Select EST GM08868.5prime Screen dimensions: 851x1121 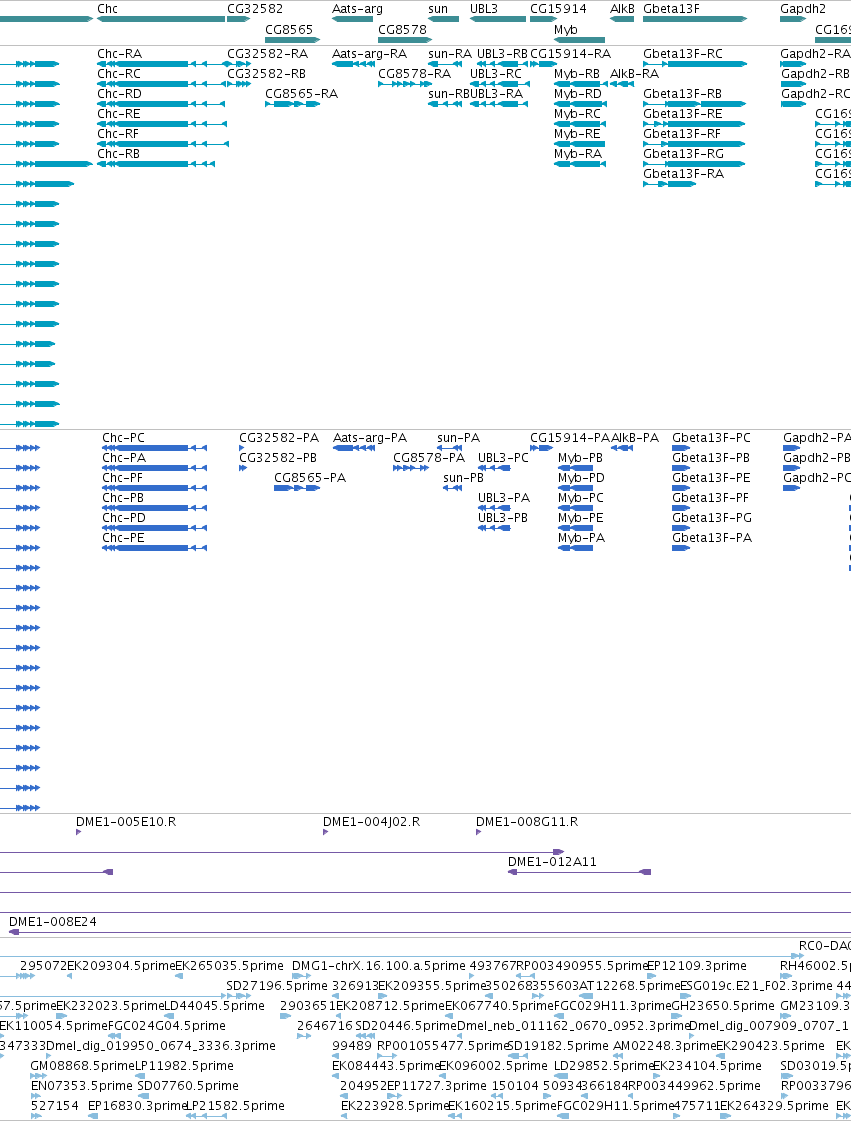pos(82,1066)
